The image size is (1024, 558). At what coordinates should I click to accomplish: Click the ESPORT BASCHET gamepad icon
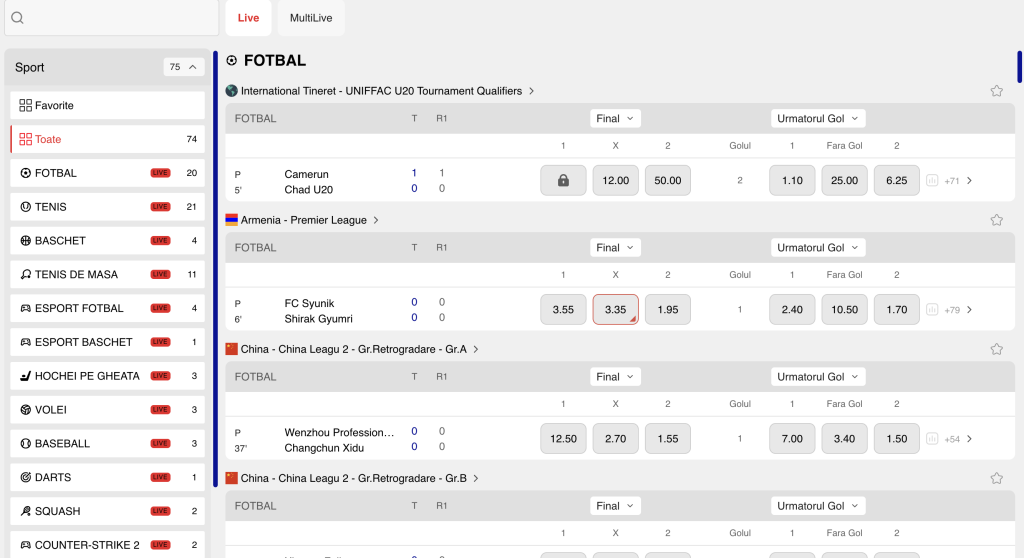(25, 342)
